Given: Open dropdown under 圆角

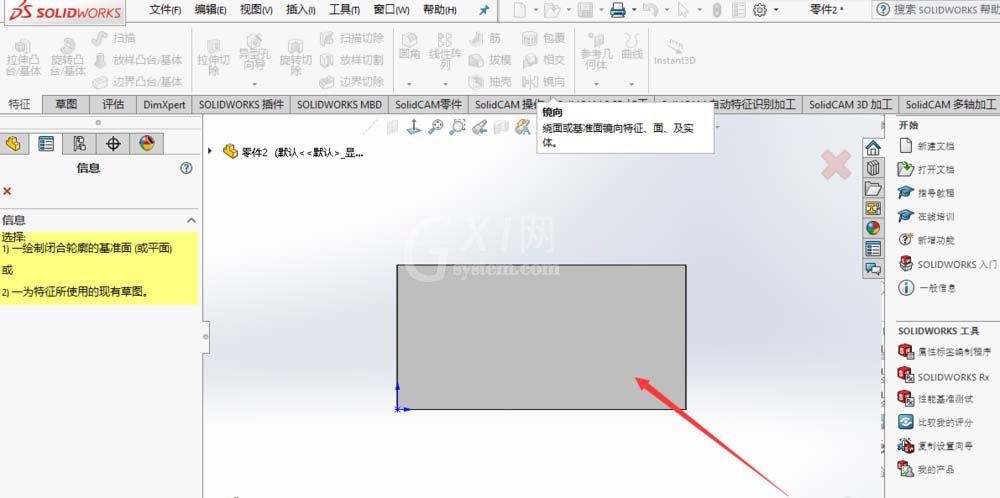Looking at the screenshot, I should [x=409, y=84].
